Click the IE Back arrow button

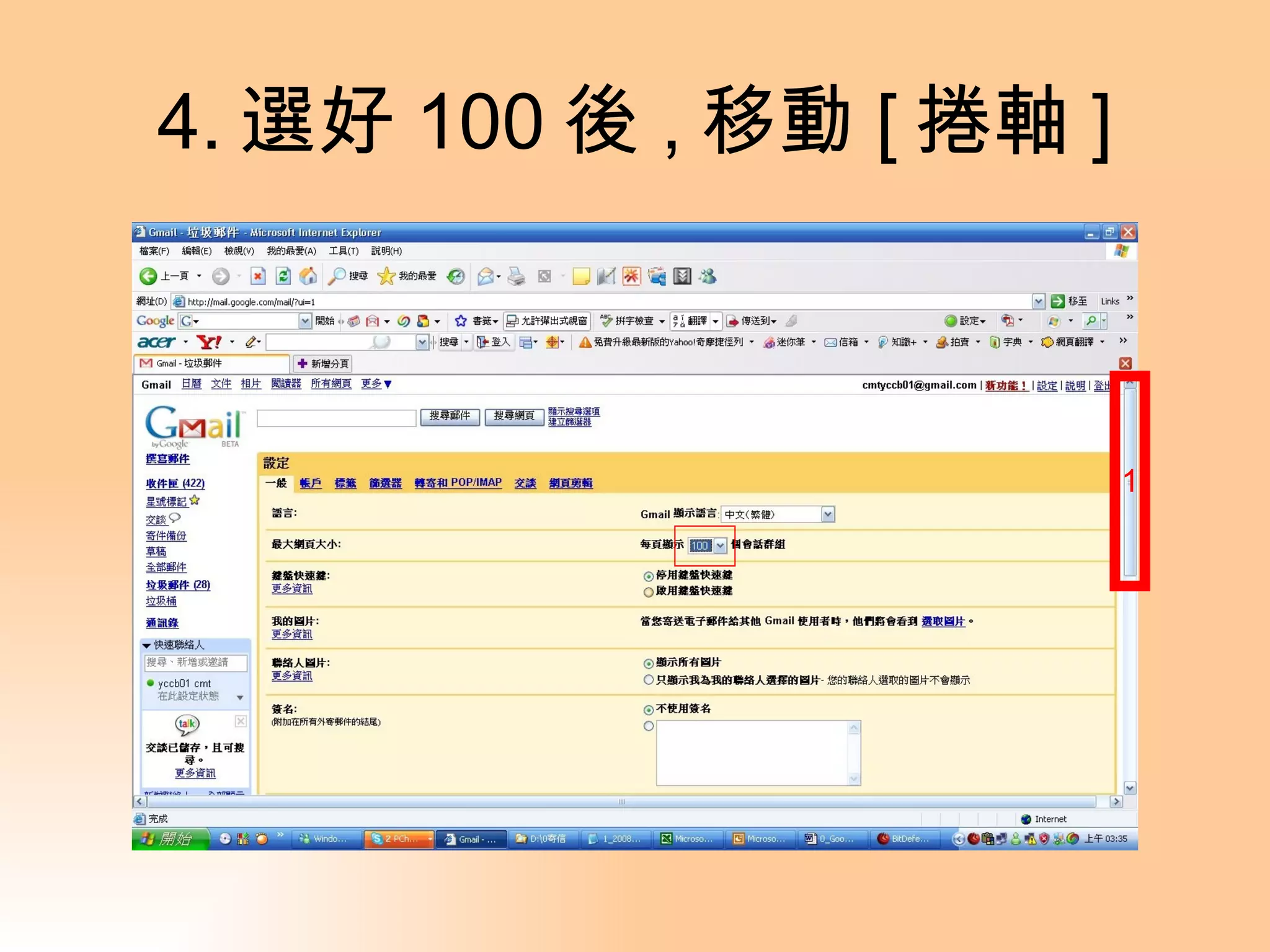click(148, 276)
